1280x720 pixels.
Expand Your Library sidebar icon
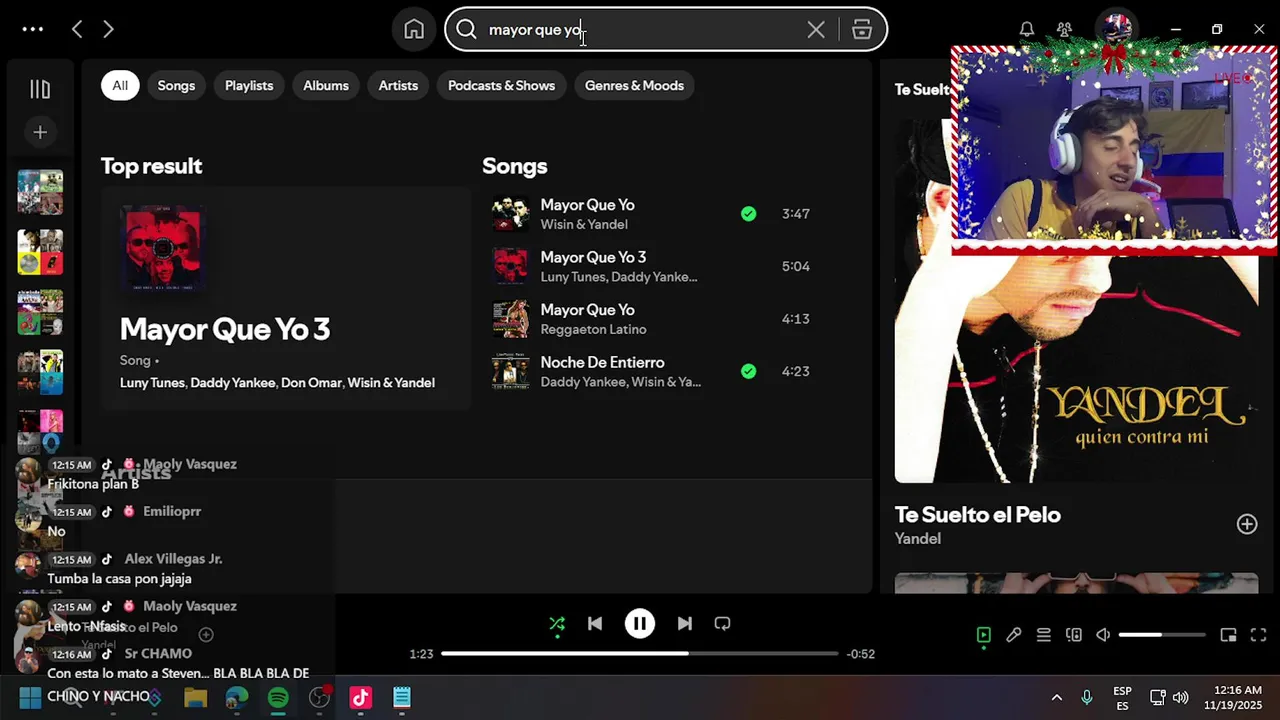(x=40, y=89)
